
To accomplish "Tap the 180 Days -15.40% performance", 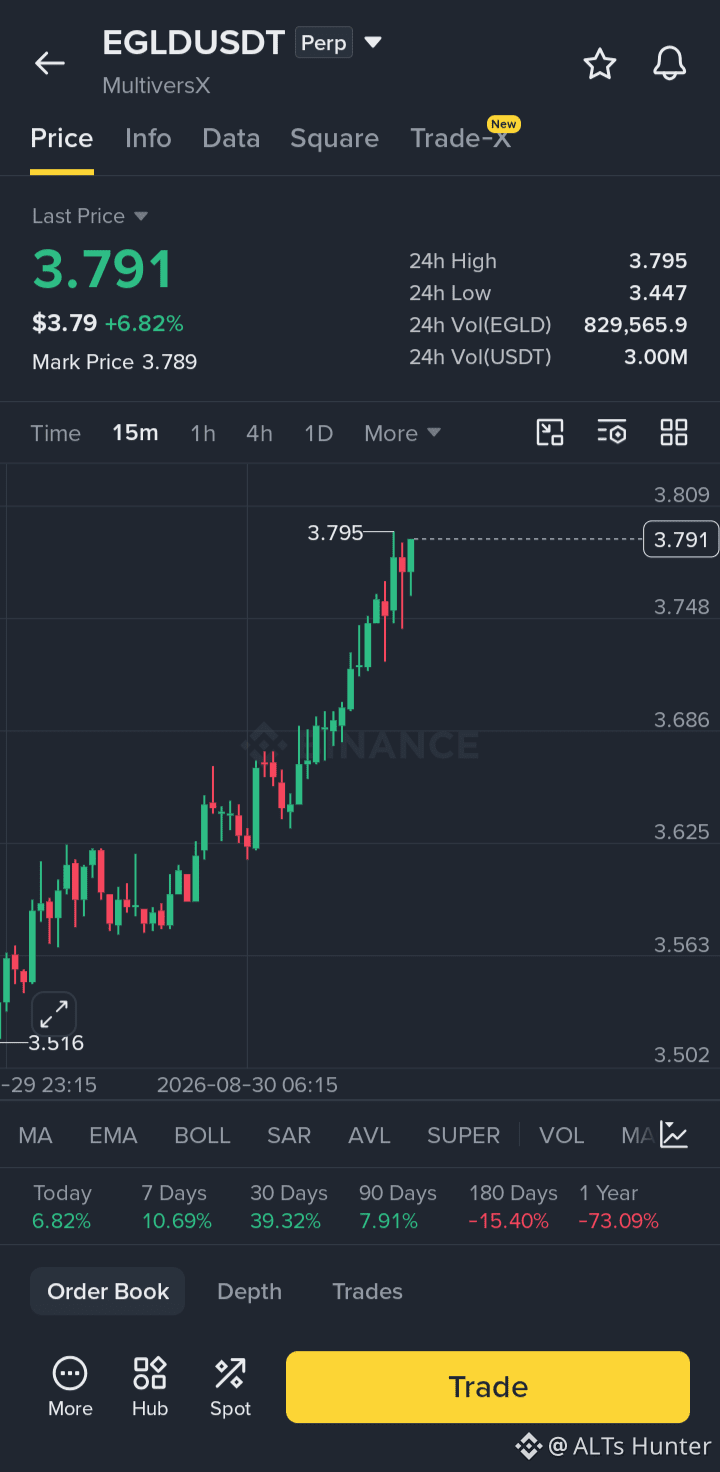I will pyautogui.click(x=513, y=1207).
